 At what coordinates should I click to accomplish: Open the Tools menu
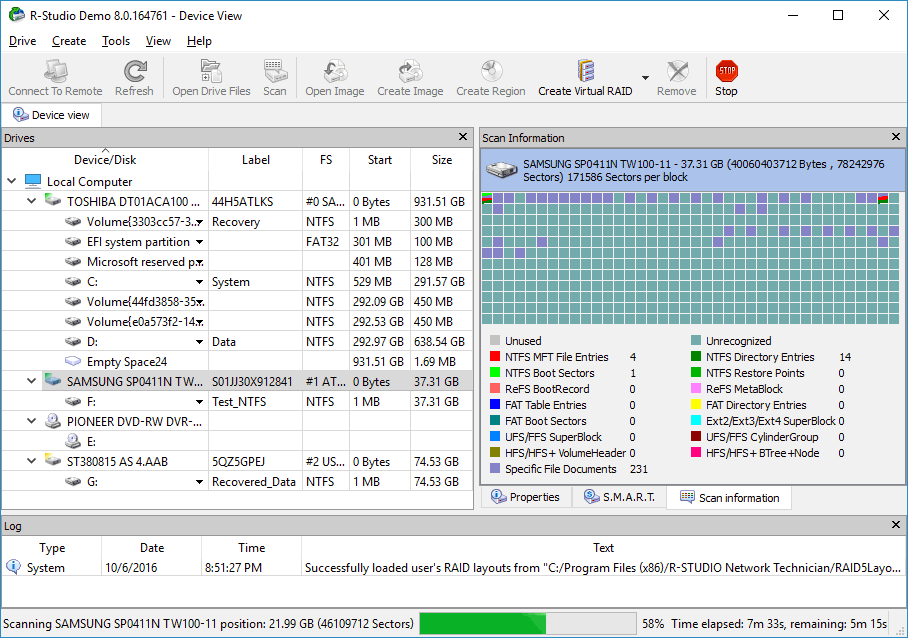click(116, 41)
